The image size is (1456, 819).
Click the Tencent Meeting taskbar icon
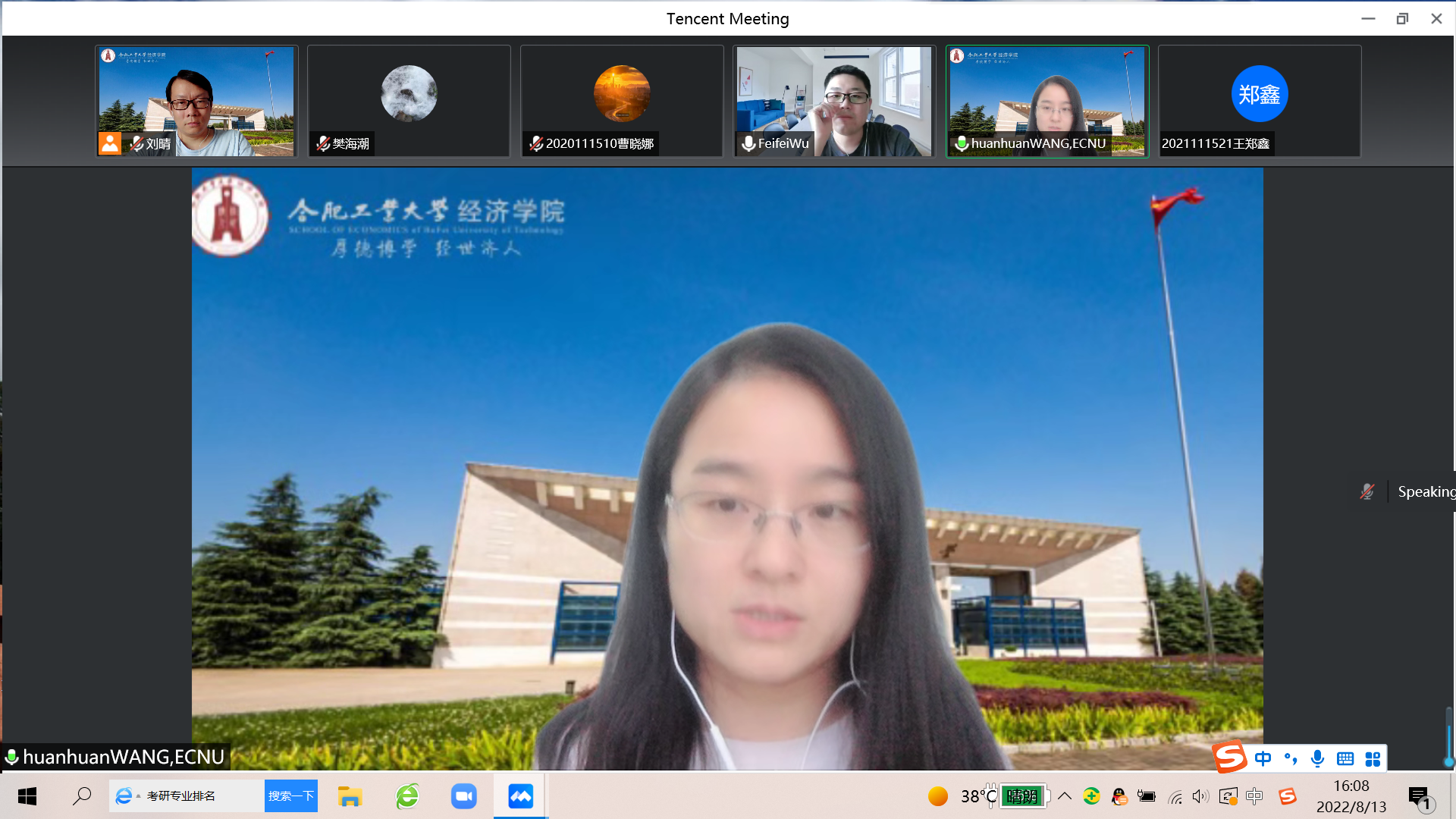point(520,796)
